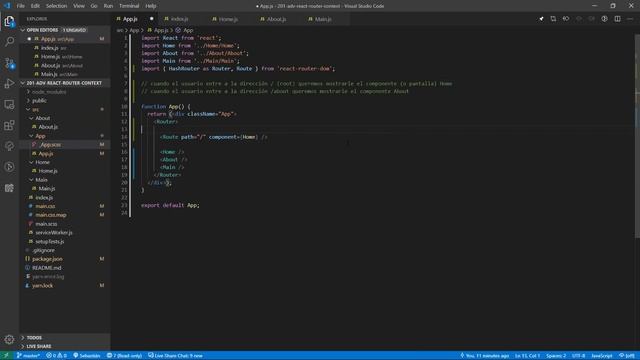This screenshot has width=640, height=360.
Task: Open the File menu
Action: pyautogui.click(x=20, y=6)
